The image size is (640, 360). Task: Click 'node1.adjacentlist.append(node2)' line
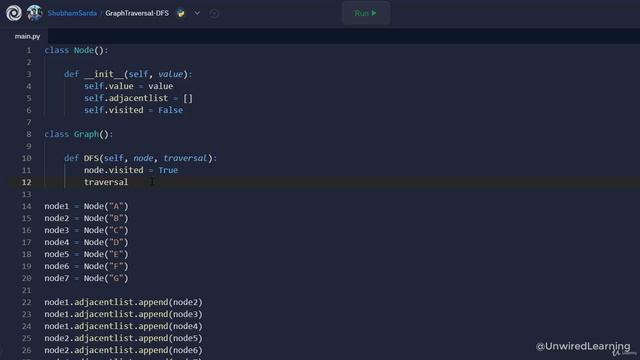pyautogui.click(x=123, y=302)
